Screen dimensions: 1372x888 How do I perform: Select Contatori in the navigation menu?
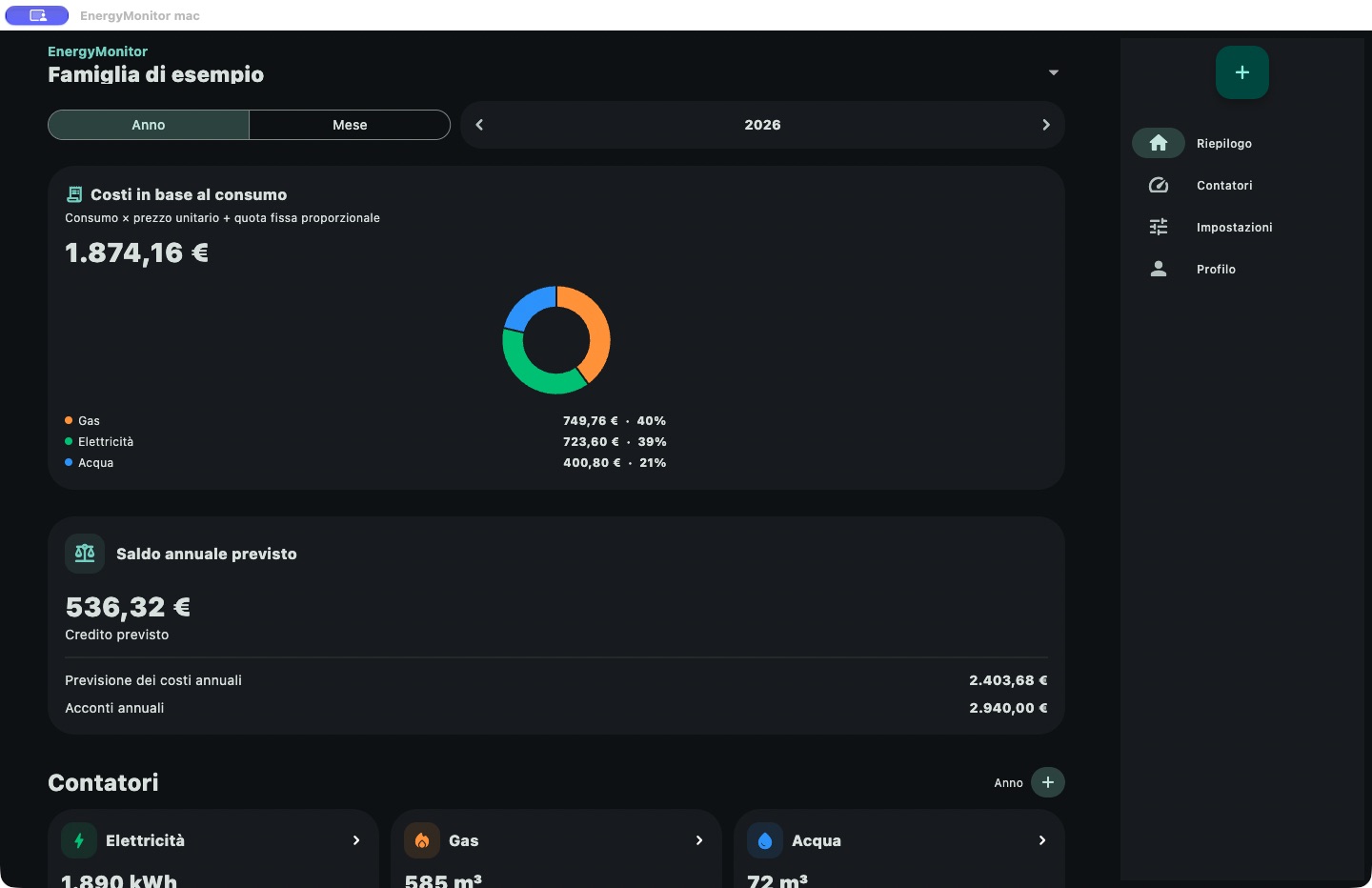click(x=1224, y=185)
